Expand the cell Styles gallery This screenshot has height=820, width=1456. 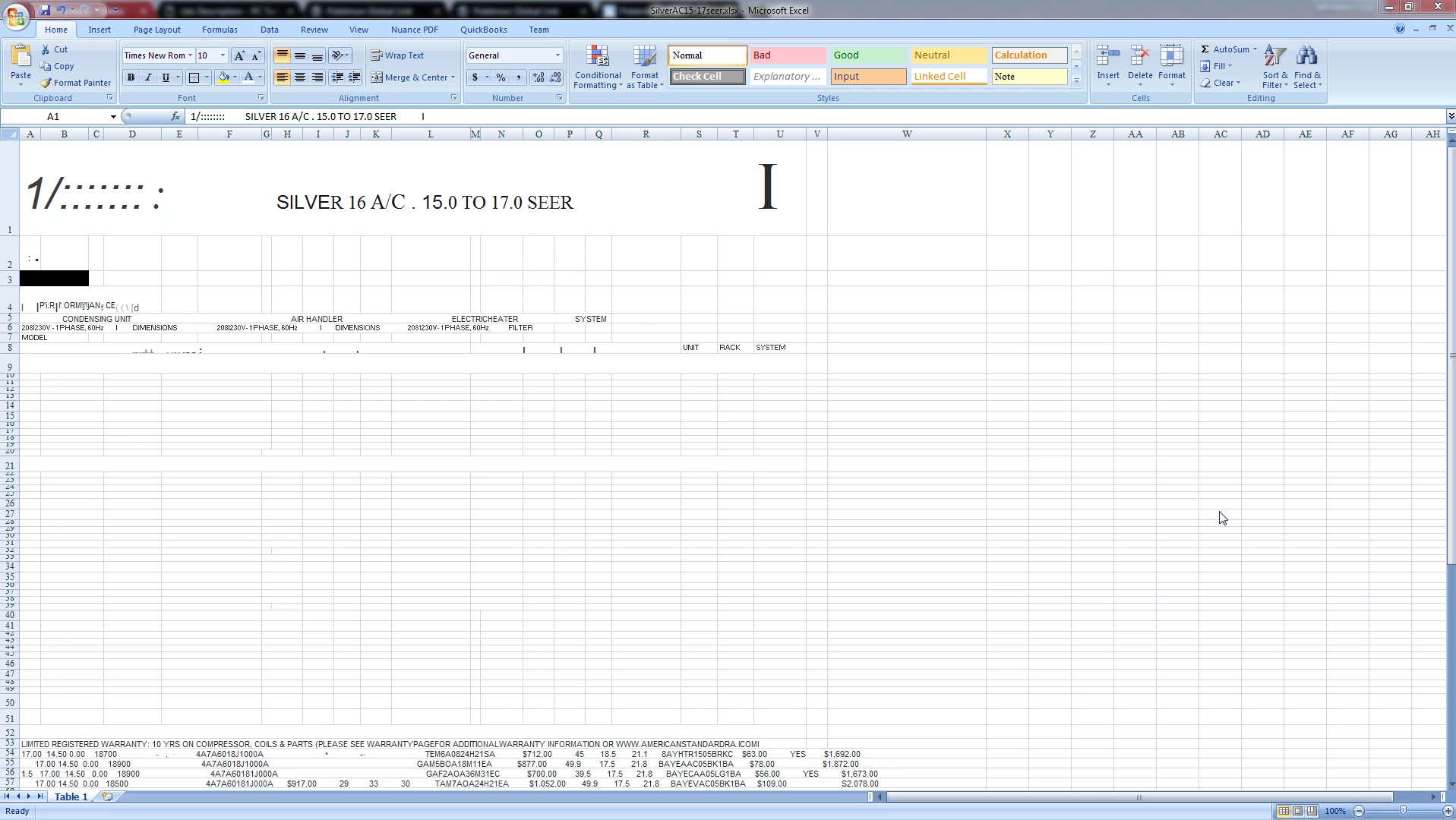1076,80
